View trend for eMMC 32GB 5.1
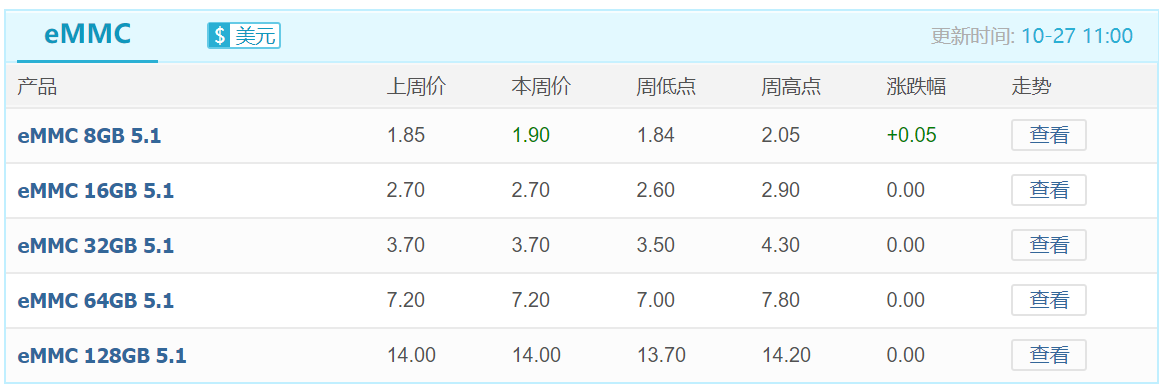This screenshot has height=392, width=1166. [x=1049, y=245]
